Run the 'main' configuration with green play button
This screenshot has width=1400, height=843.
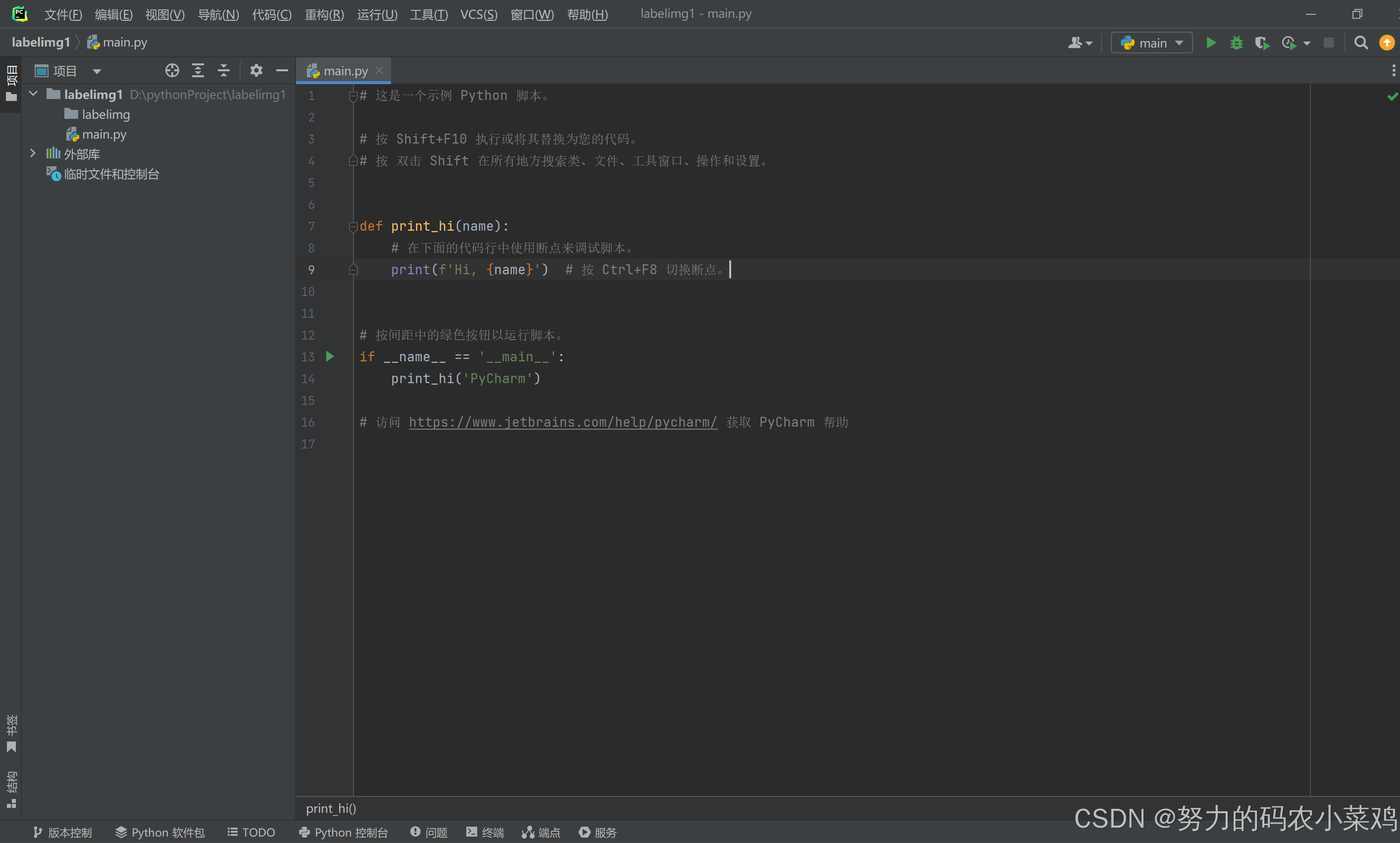pos(1211,42)
